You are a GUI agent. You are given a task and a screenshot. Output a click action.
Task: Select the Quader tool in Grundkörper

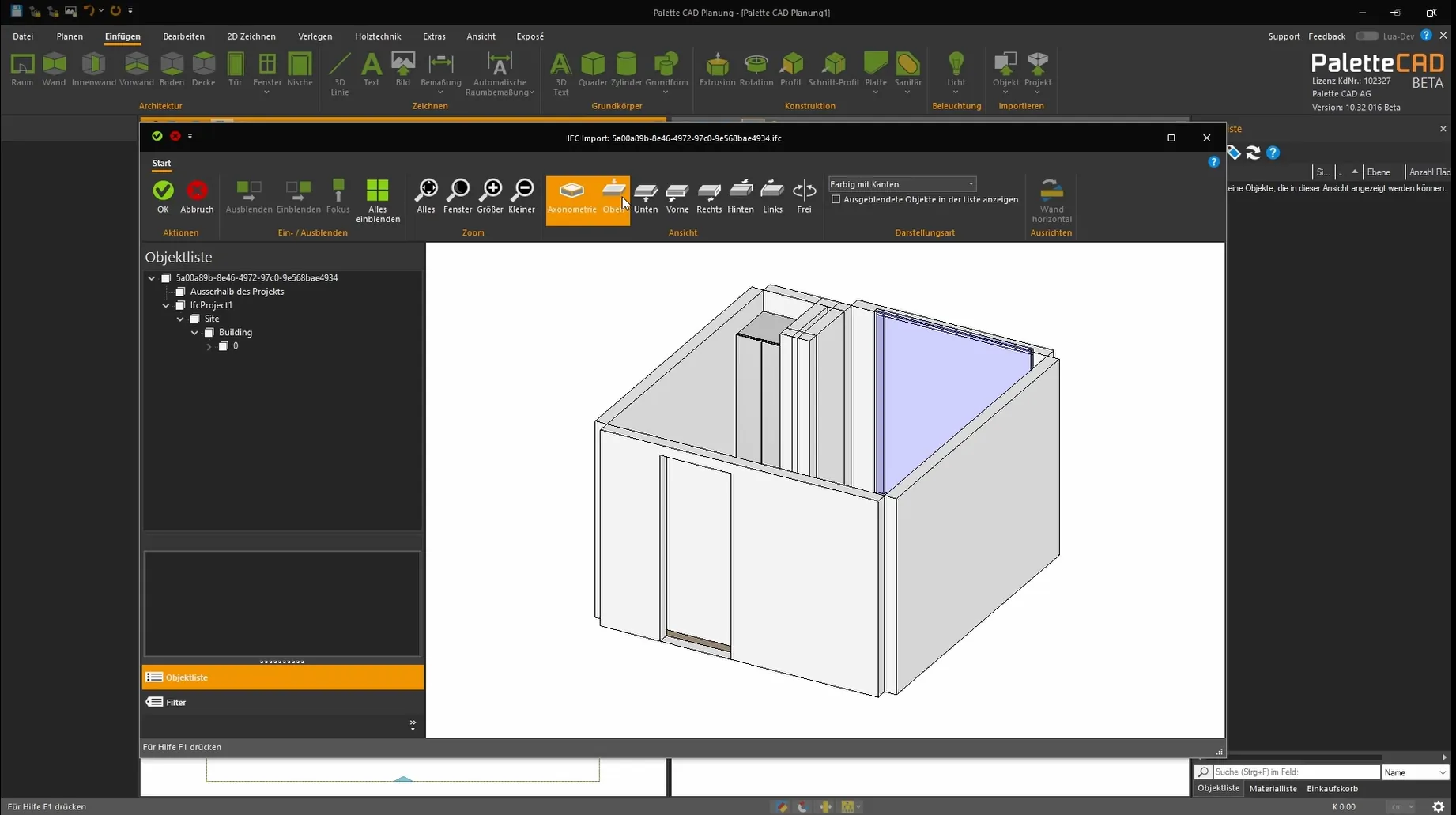pyautogui.click(x=593, y=71)
